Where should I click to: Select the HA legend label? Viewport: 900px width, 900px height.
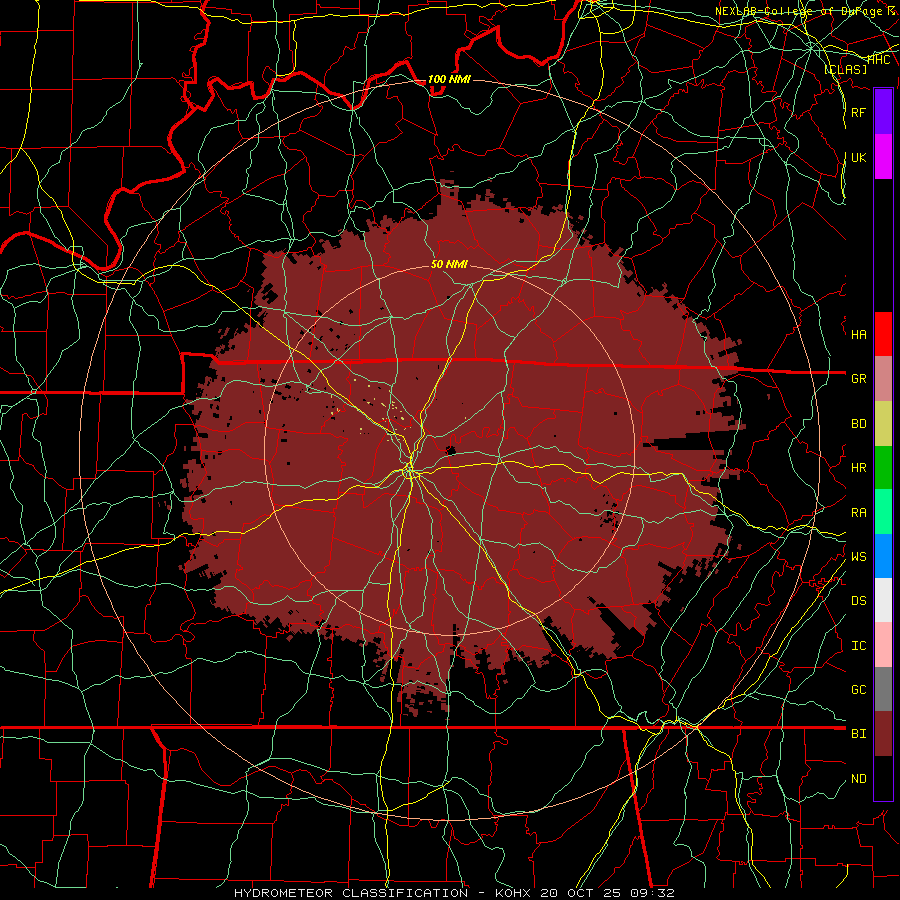(858, 335)
